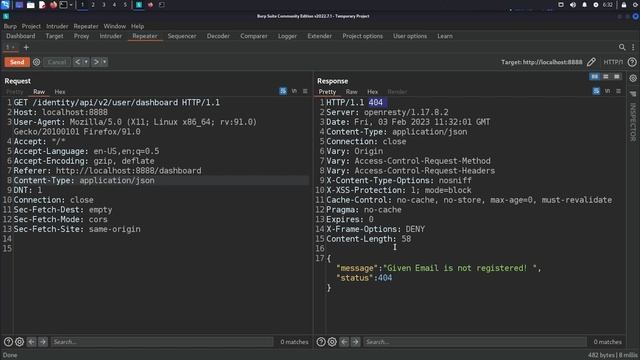Viewport: 640px width, 360px height.
Task: Go to next Response search match
Action: tap(356, 342)
